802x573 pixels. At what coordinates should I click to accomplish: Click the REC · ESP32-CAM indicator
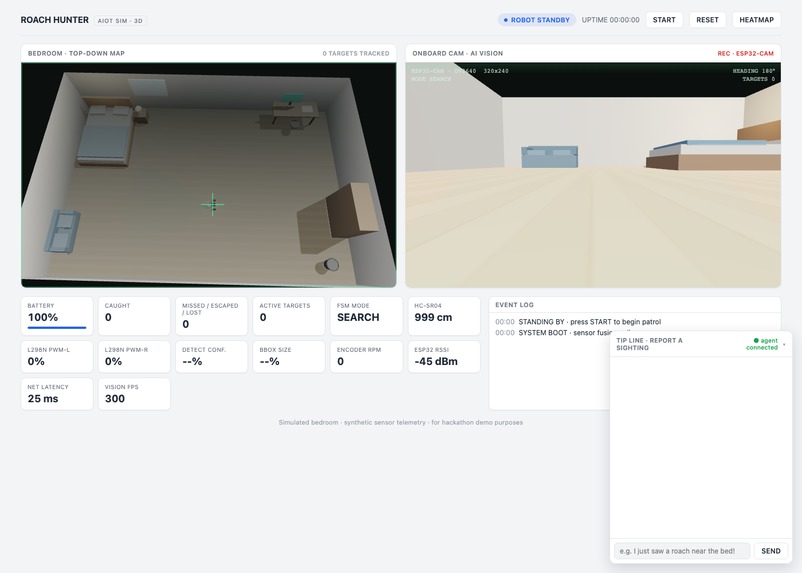746,53
